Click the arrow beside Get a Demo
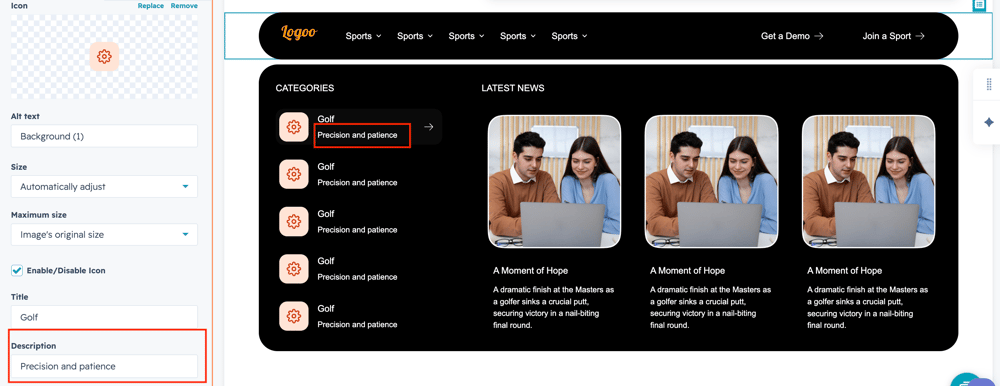The image size is (1000, 386). coord(819,36)
